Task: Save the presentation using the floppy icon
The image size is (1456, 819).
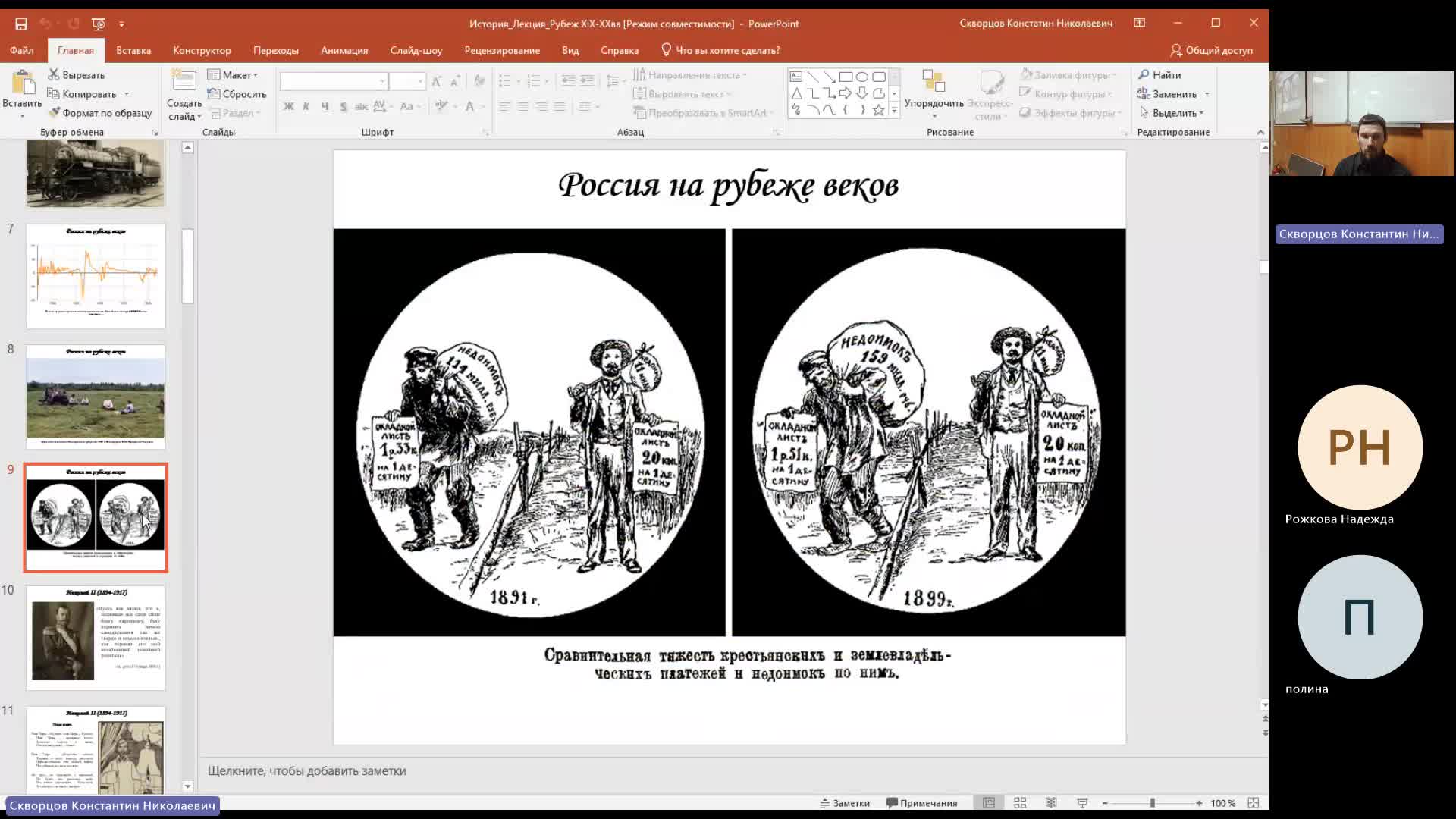Action: click(21, 24)
